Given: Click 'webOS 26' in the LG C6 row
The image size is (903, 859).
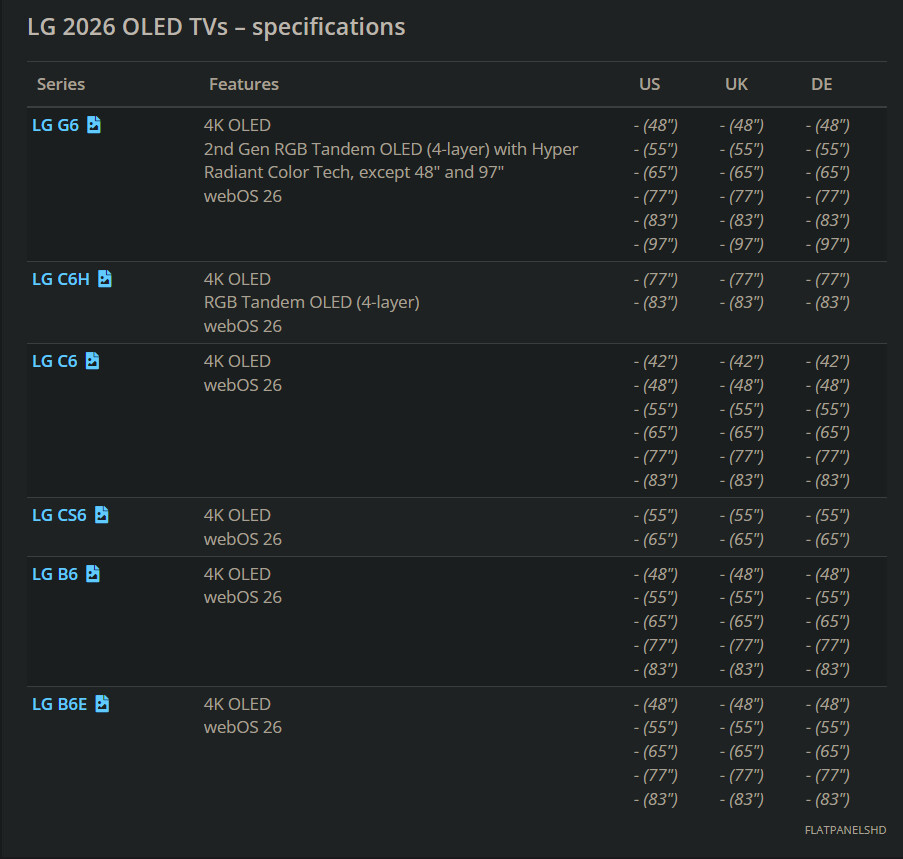Looking at the screenshot, I should click(x=243, y=385).
